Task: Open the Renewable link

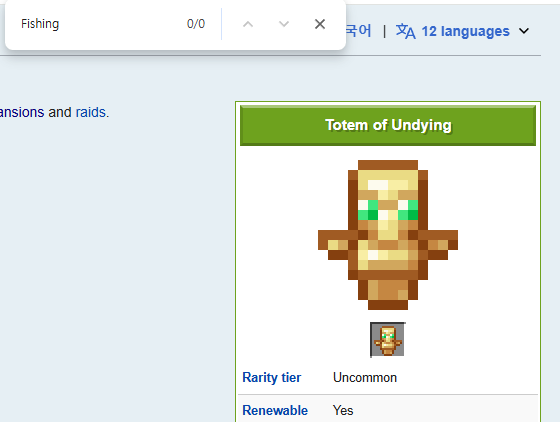Action: point(275,411)
